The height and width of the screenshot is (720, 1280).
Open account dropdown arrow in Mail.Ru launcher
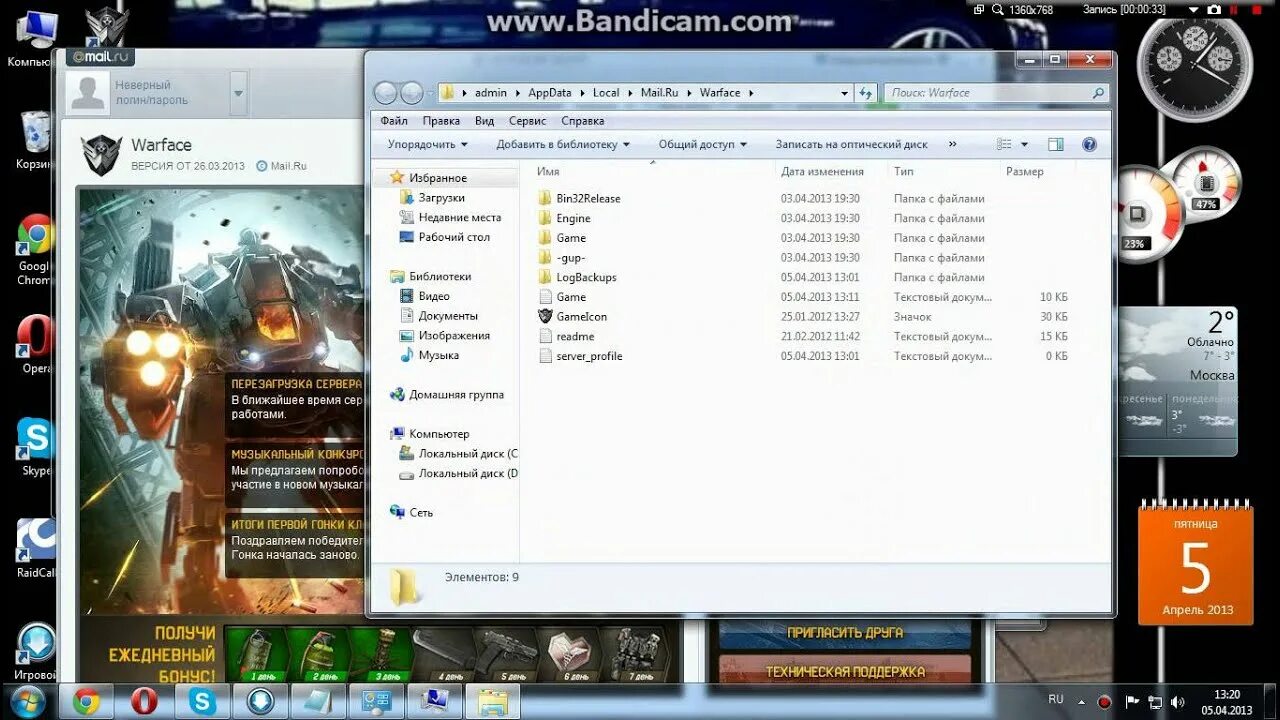coord(238,94)
